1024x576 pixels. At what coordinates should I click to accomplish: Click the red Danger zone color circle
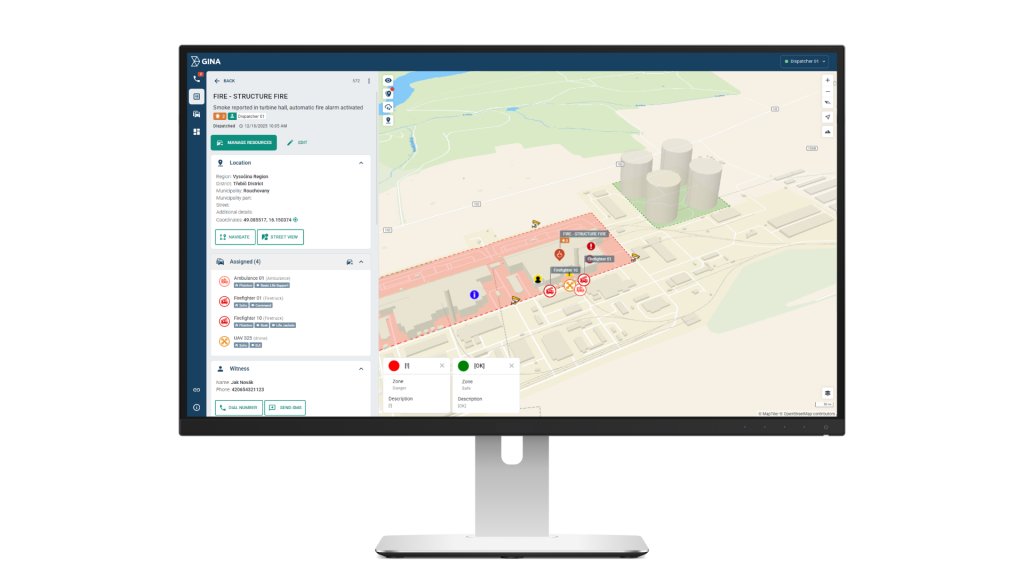(x=394, y=366)
